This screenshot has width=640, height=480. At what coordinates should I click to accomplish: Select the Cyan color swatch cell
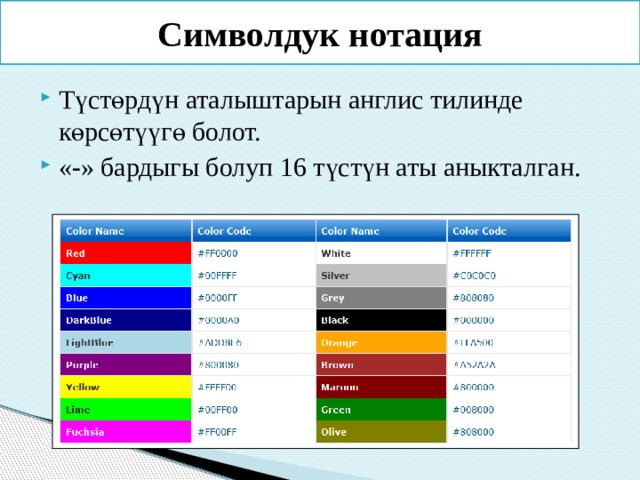click(x=126, y=276)
